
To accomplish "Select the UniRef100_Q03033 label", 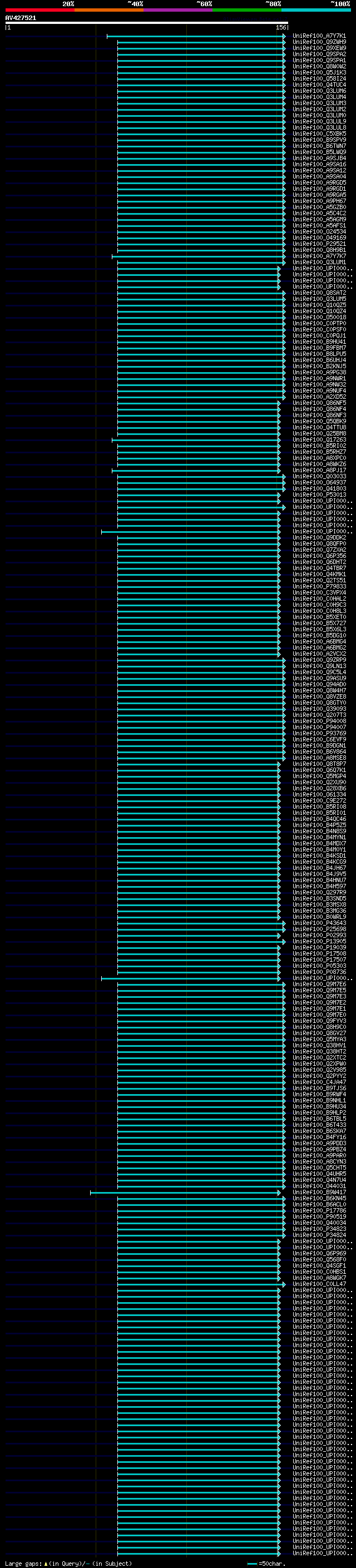I will [319, 477].
